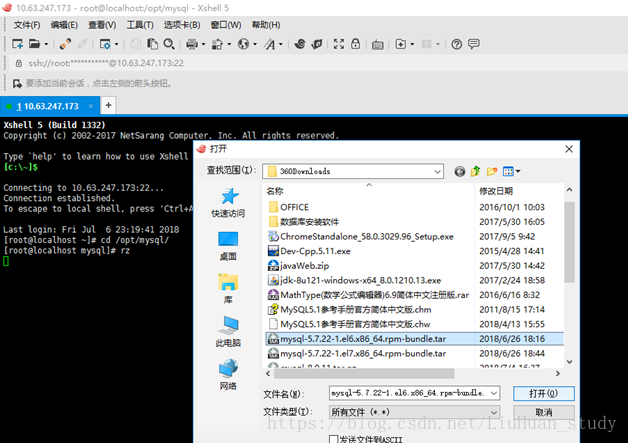Click the keyboard key mapping icon
Viewport: 628px width, 443px height.
pyautogui.click(x=377, y=44)
